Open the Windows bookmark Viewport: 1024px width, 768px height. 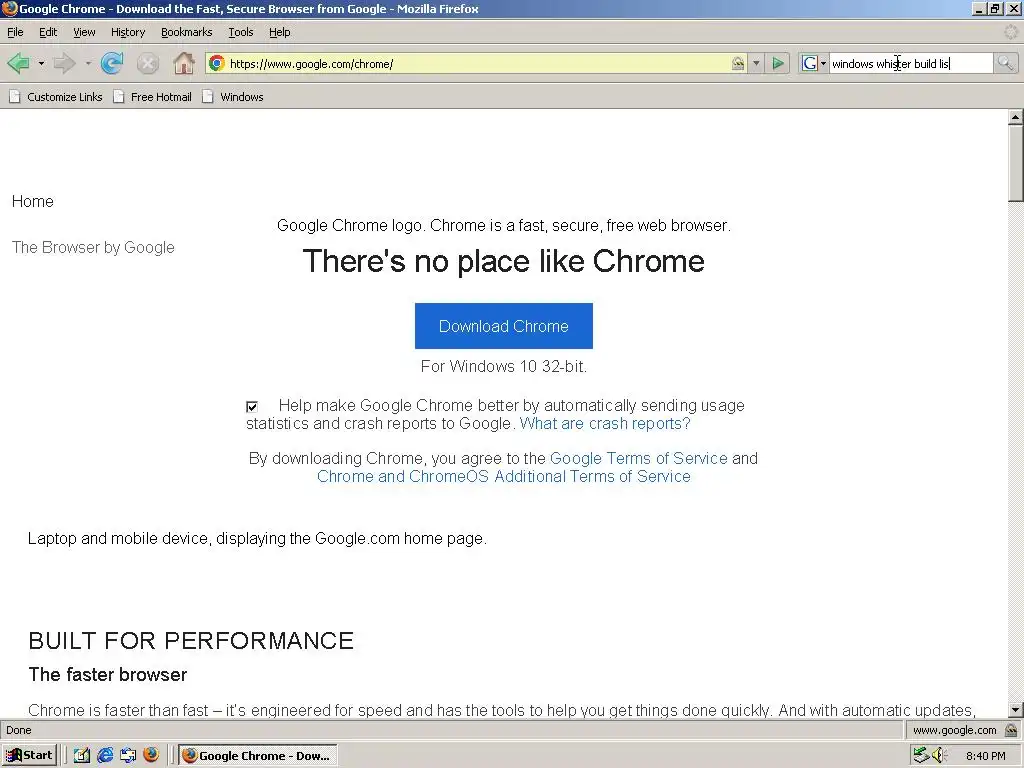(232, 97)
